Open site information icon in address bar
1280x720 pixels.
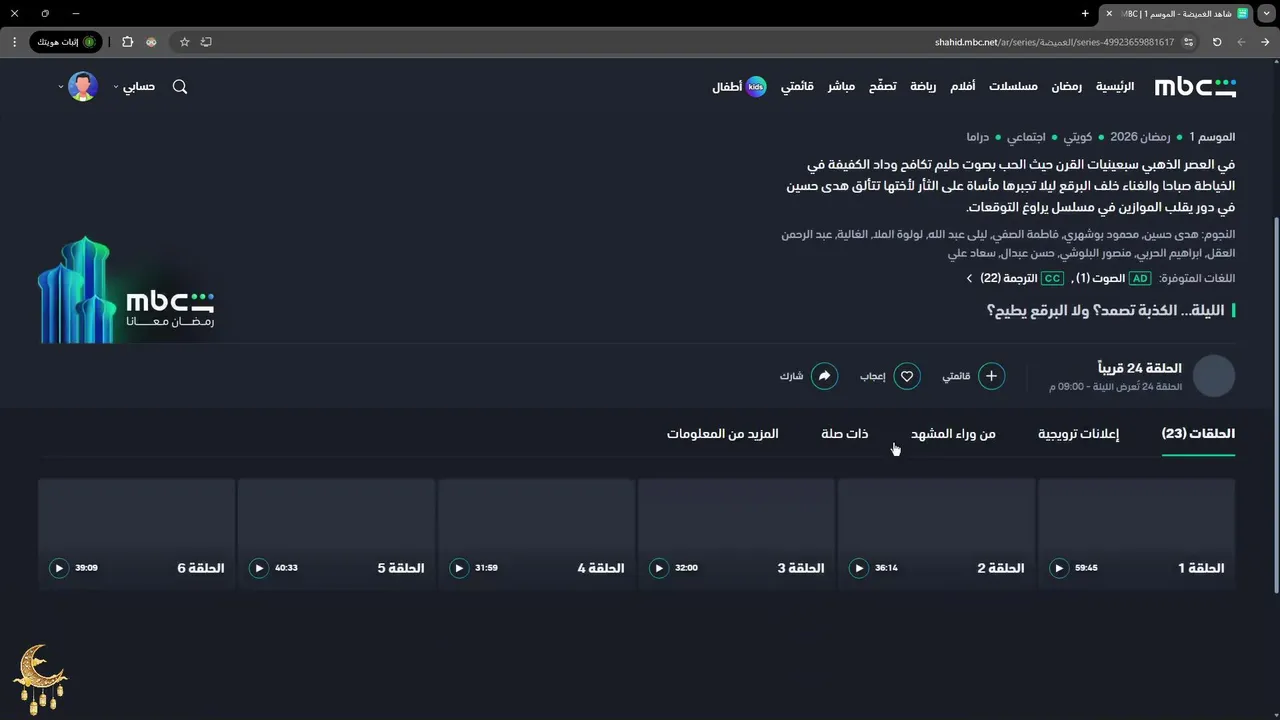(1188, 42)
